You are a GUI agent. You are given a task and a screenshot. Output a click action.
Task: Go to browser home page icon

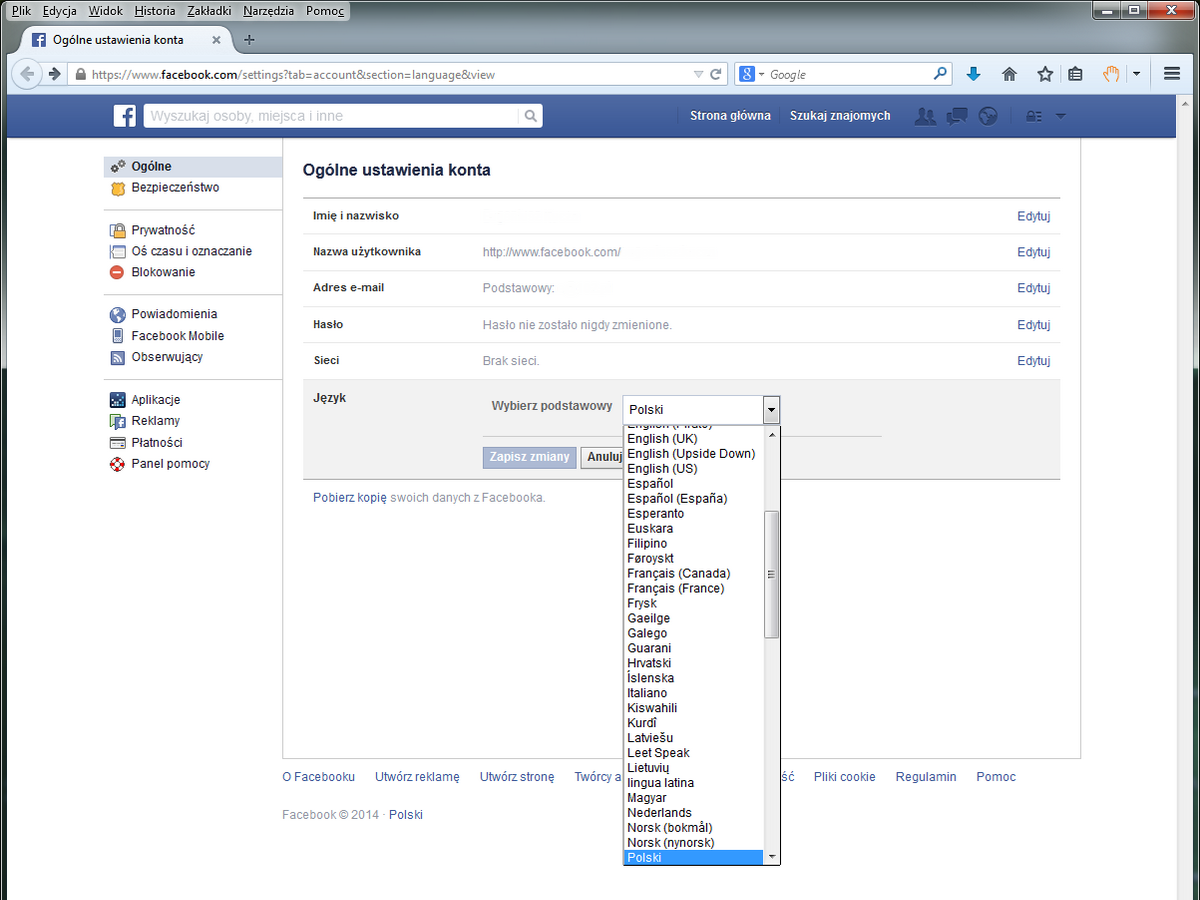pos(1009,74)
